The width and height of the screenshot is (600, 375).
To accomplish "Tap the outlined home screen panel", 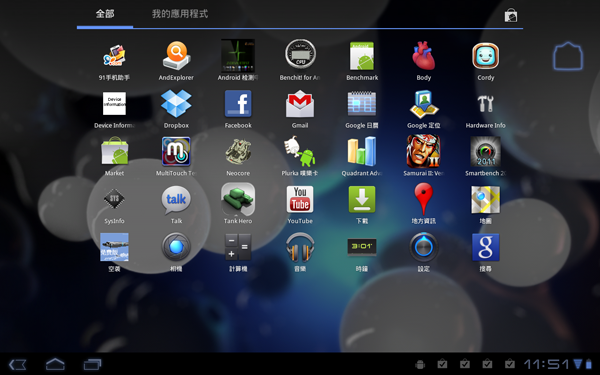I will click(568, 56).
